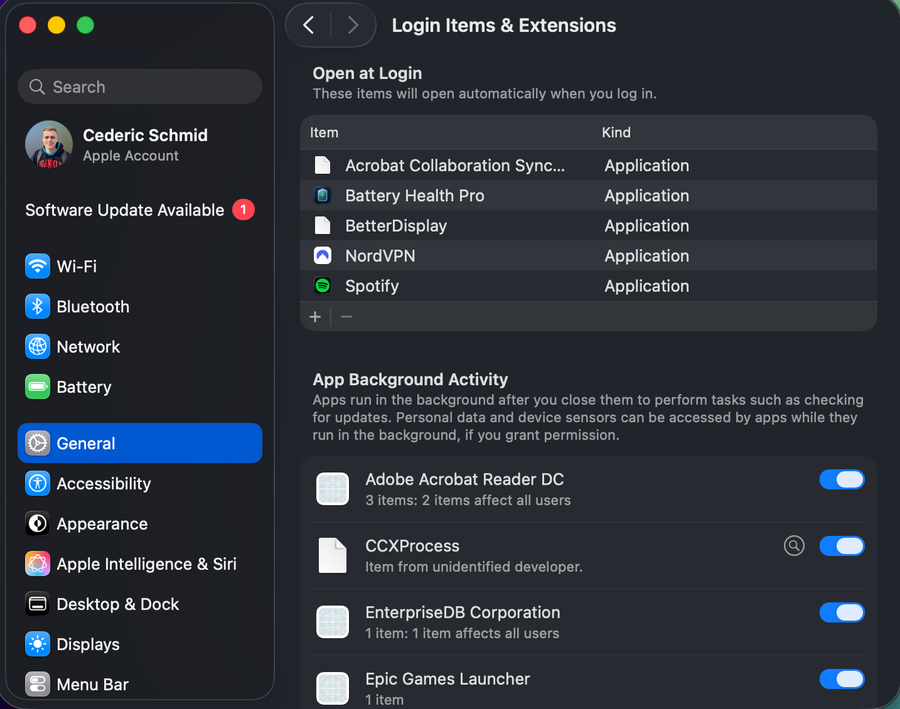Click the Cederic Schmid profile picture

pos(49,144)
